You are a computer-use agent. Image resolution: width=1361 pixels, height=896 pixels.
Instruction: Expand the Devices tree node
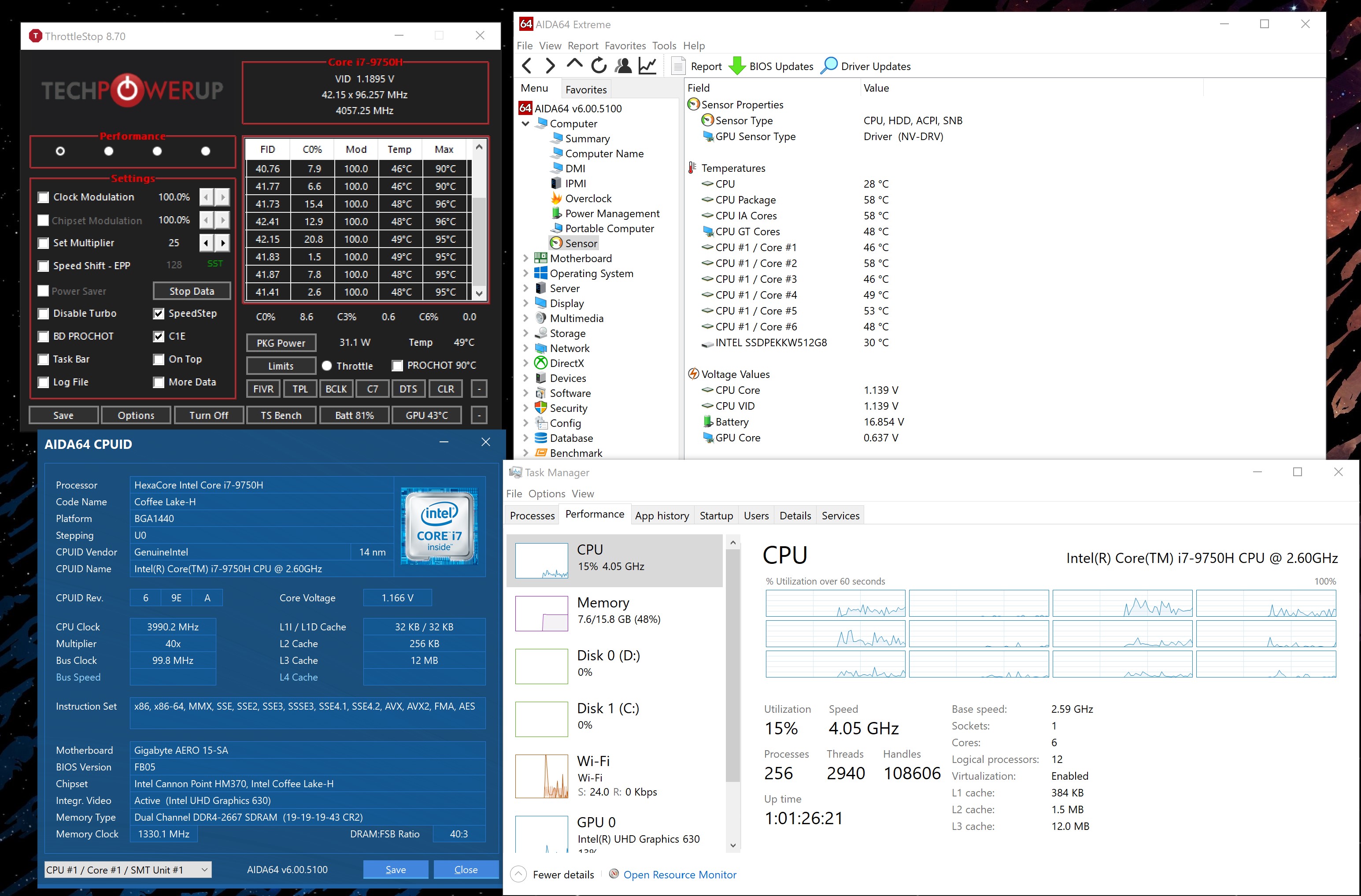(525, 378)
